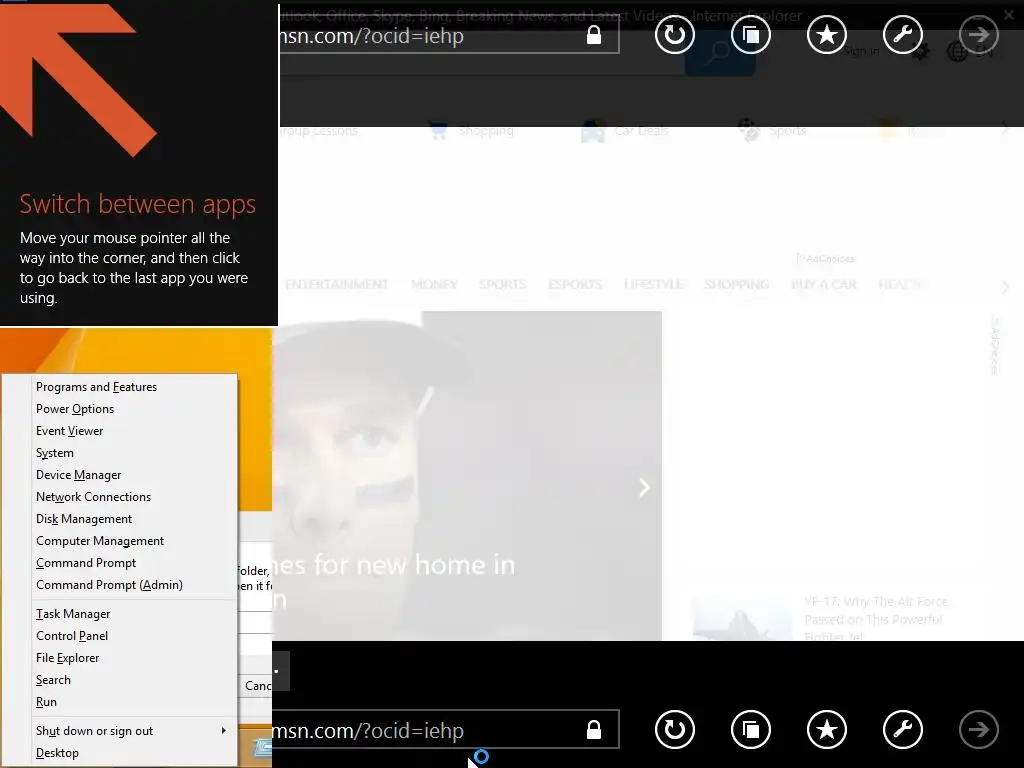Open page tools wrench in the top bar
1024x768 pixels.
(903, 35)
